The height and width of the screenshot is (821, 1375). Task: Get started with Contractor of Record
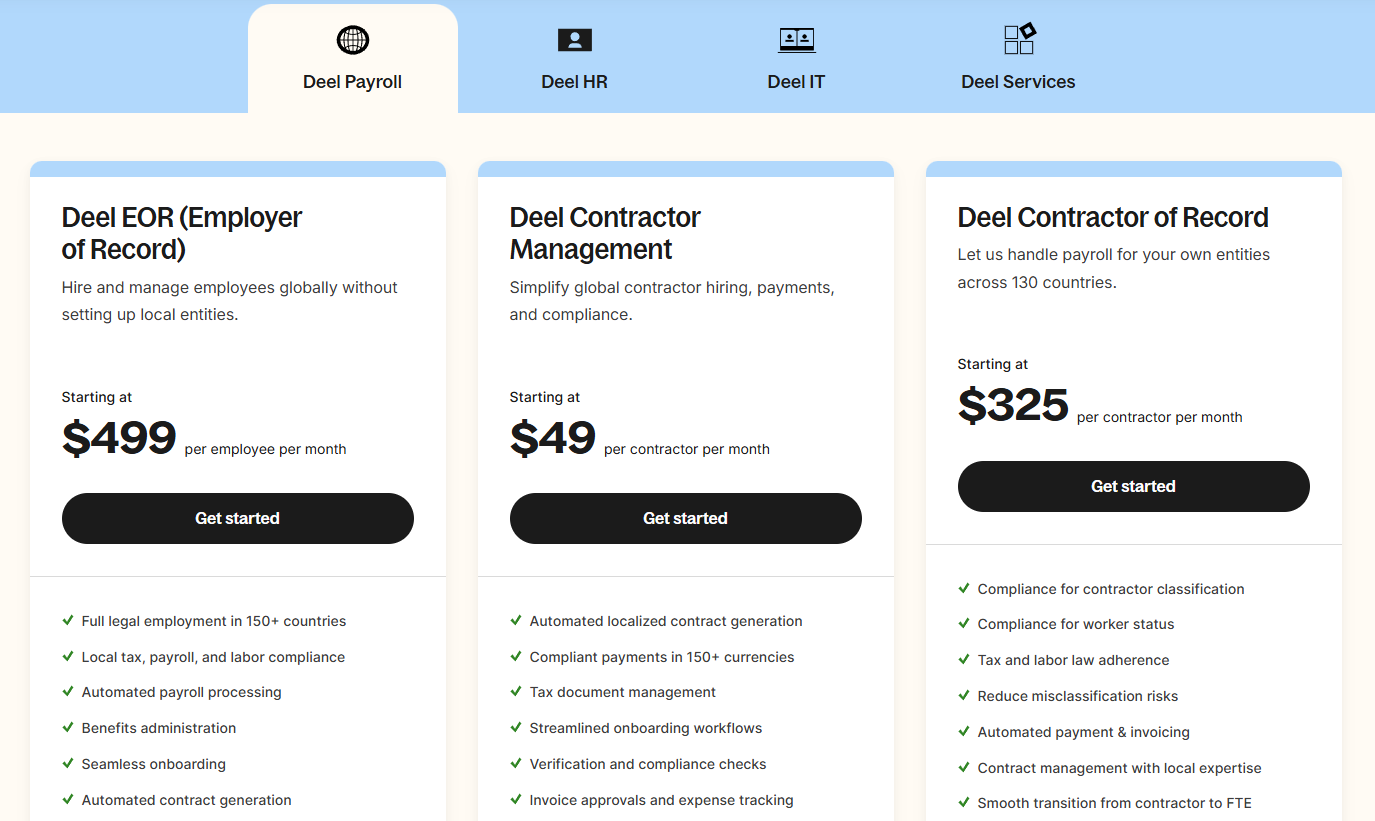pyautogui.click(x=1134, y=486)
